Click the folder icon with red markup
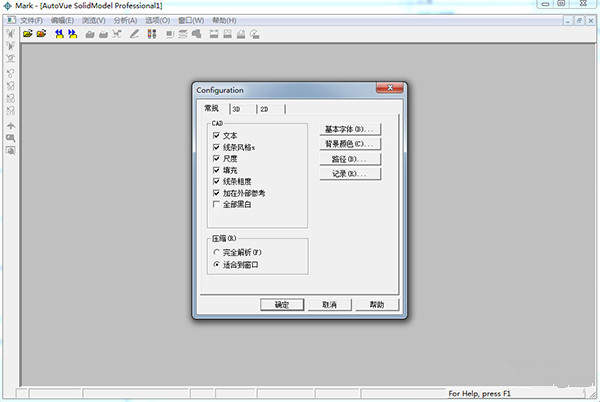The image size is (600, 402). pos(41,34)
